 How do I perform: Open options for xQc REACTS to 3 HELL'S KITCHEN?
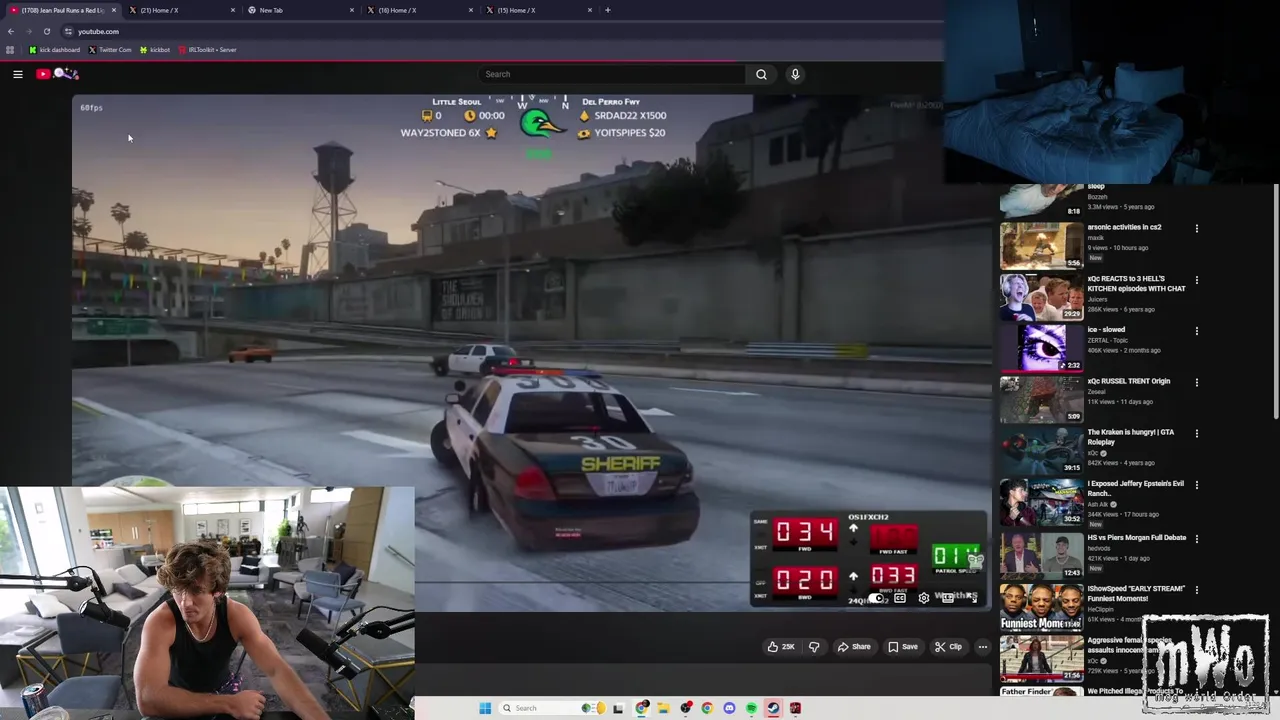(x=1196, y=280)
